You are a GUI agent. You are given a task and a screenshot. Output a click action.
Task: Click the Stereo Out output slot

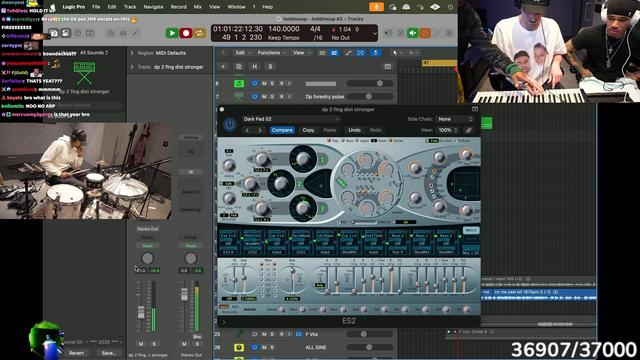147,229
